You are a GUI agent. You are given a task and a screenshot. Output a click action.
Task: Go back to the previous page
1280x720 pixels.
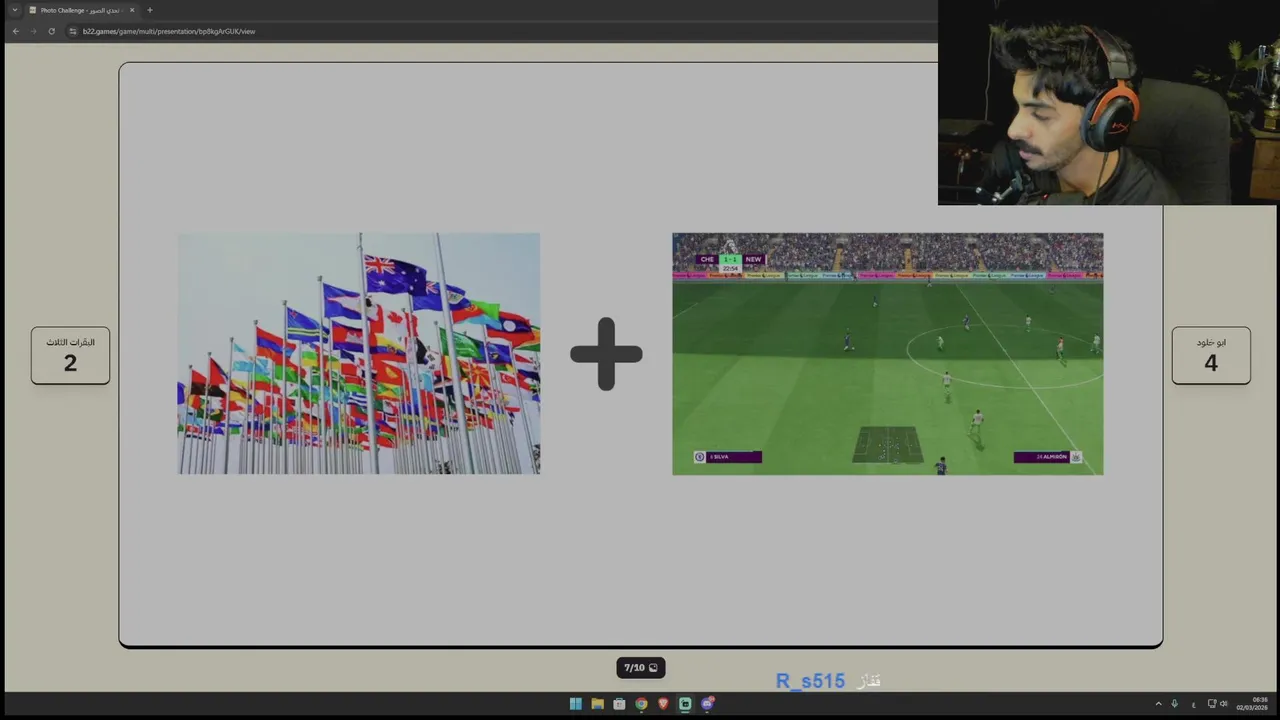15,31
